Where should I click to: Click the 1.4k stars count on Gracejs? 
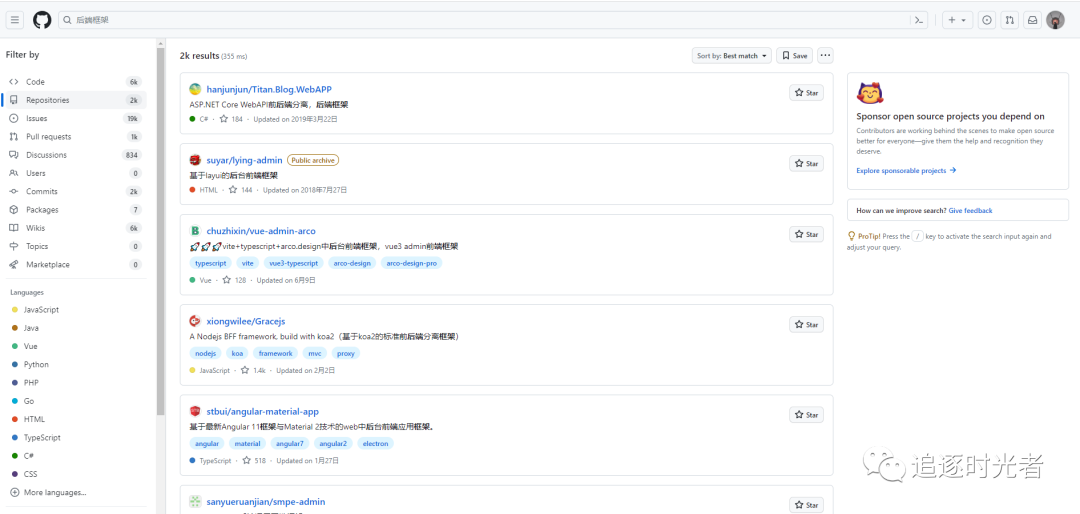click(x=255, y=370)
